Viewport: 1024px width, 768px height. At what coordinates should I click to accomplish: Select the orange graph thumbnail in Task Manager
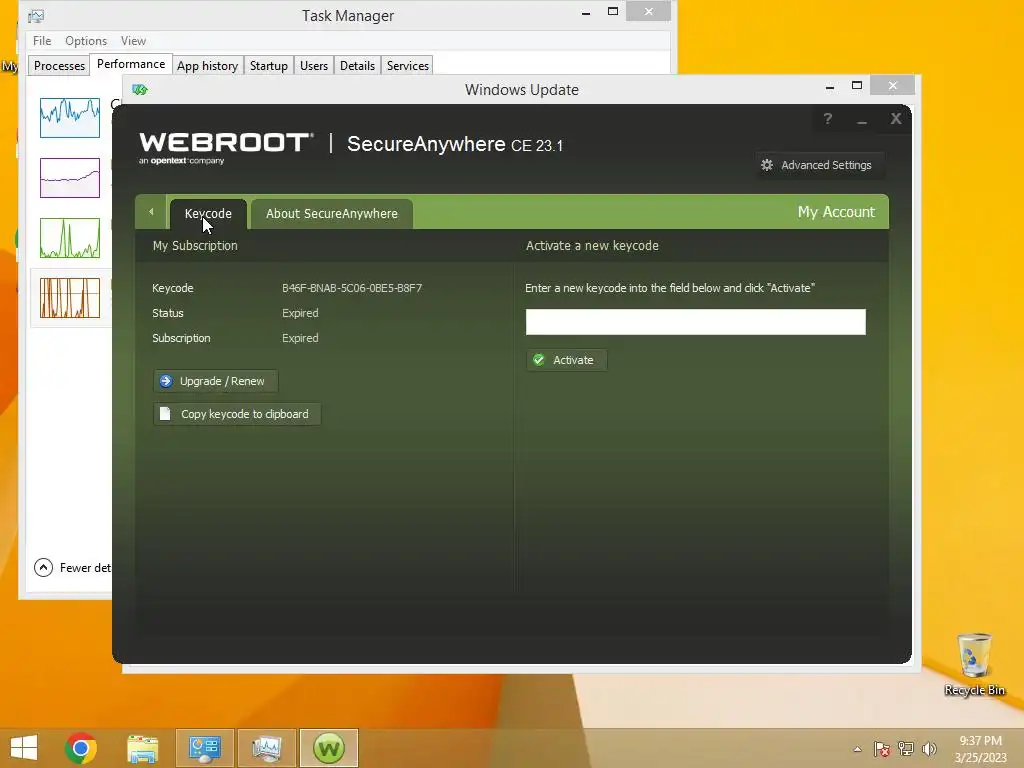pyautogui.click(x=70, y=298)
